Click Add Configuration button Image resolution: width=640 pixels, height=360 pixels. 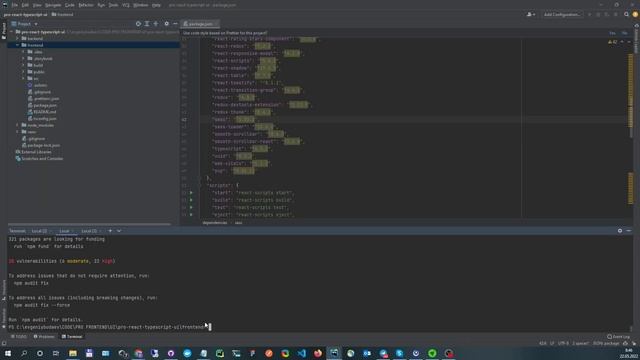(x=562, y=14)
